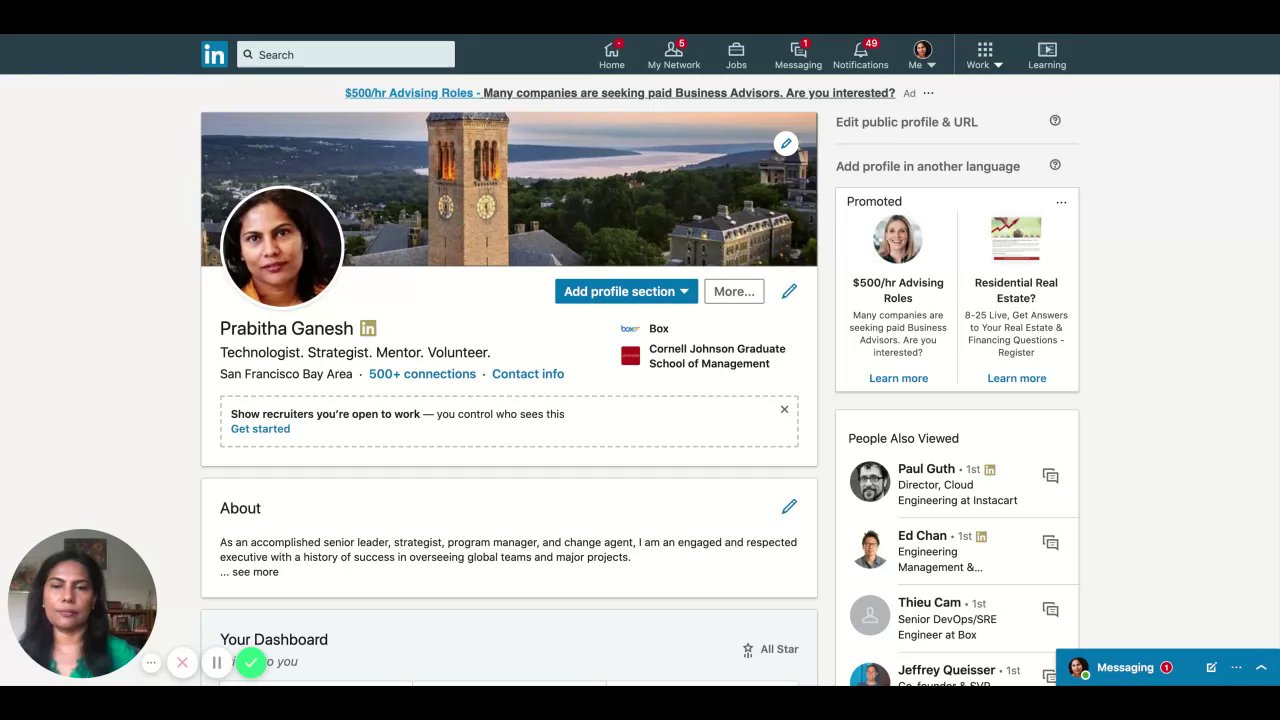Click Ed Chan's premium badge icon
Screen dimensions: 1280x720
pyautogui.click(x=981, y=537)
